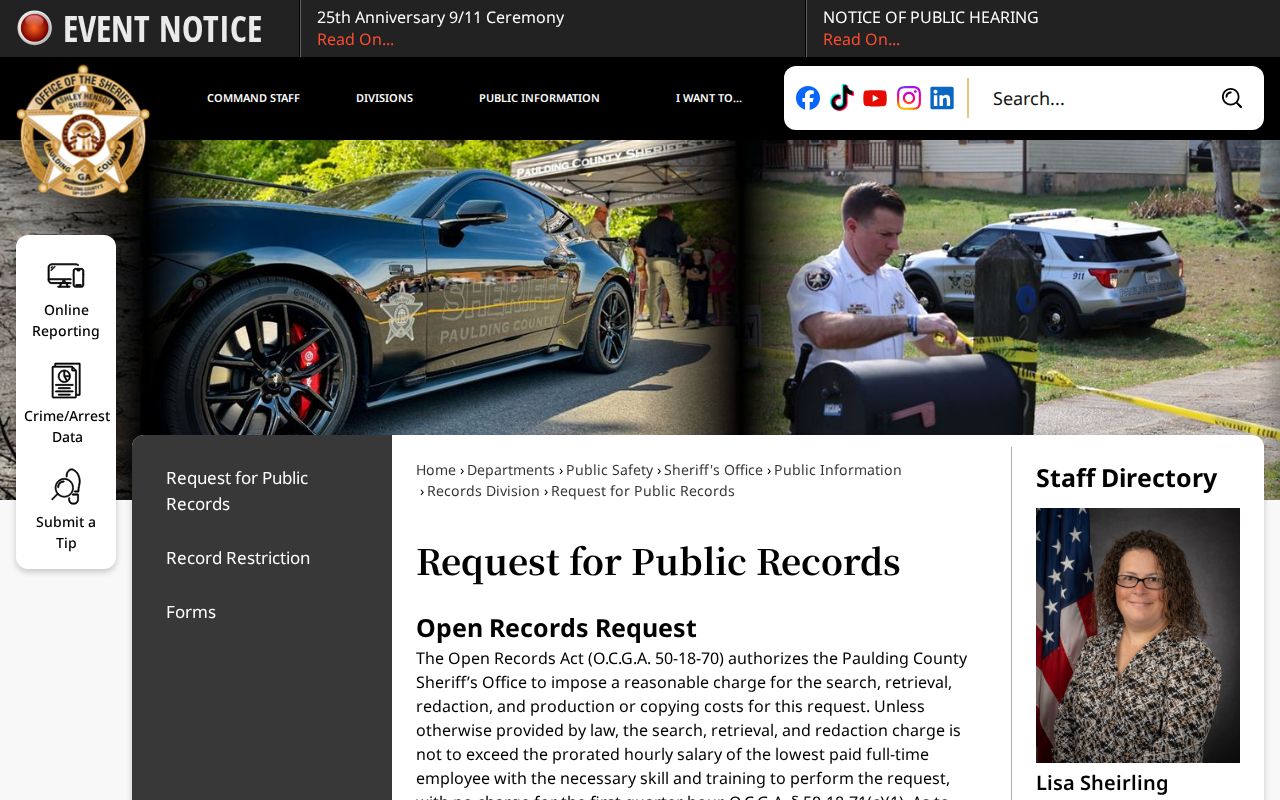Go to Public Safety breadcrumb
1280x800 pixels.
coord(609,470)
